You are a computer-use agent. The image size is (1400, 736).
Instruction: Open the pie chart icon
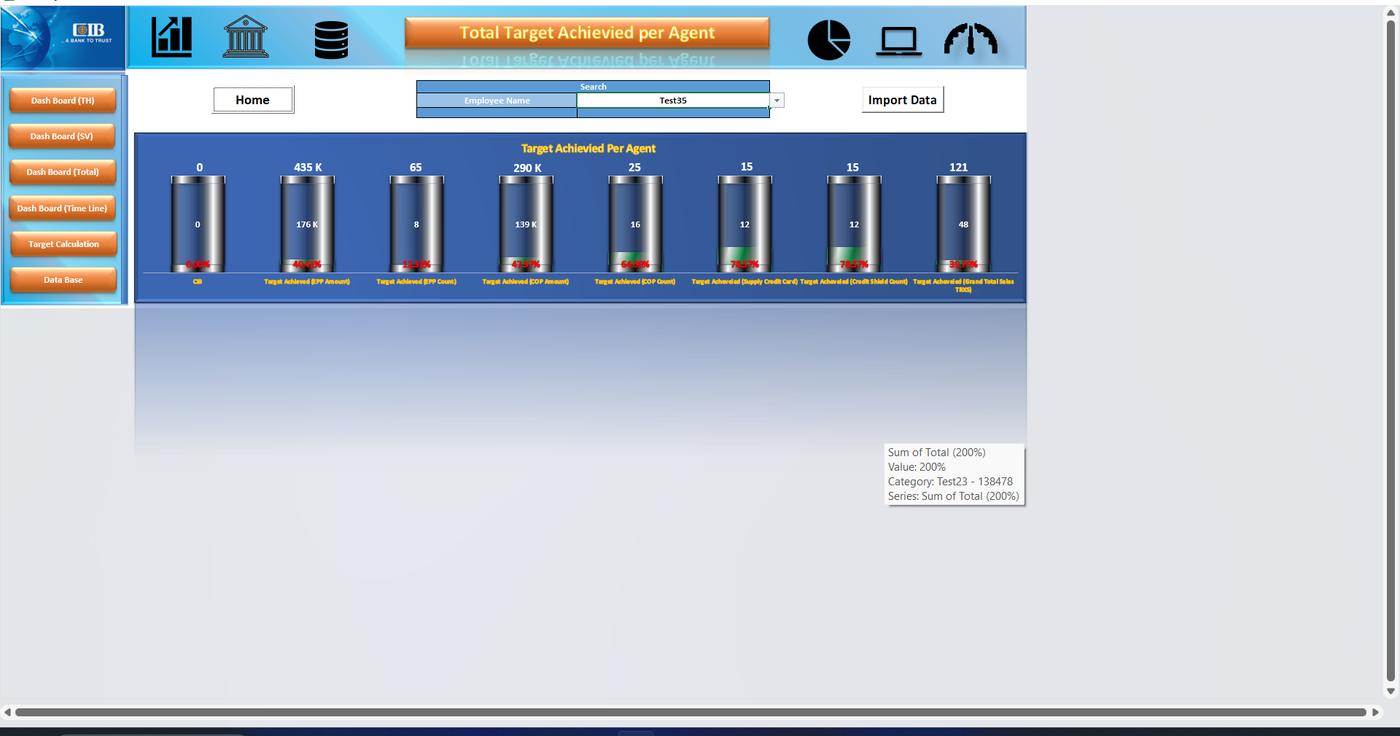pos(828,39)
